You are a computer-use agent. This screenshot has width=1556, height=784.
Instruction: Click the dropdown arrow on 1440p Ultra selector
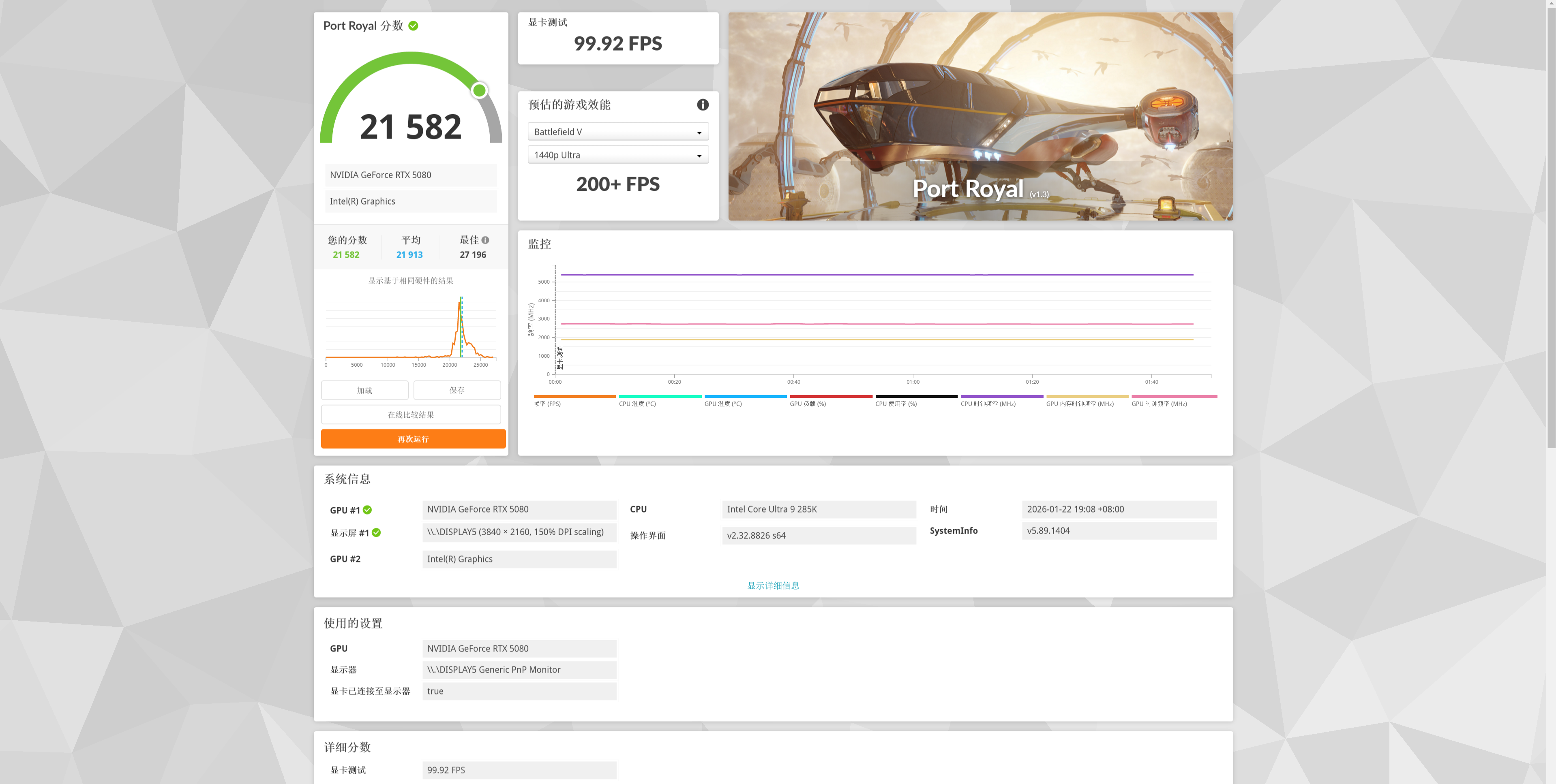(x=699, y=155)
